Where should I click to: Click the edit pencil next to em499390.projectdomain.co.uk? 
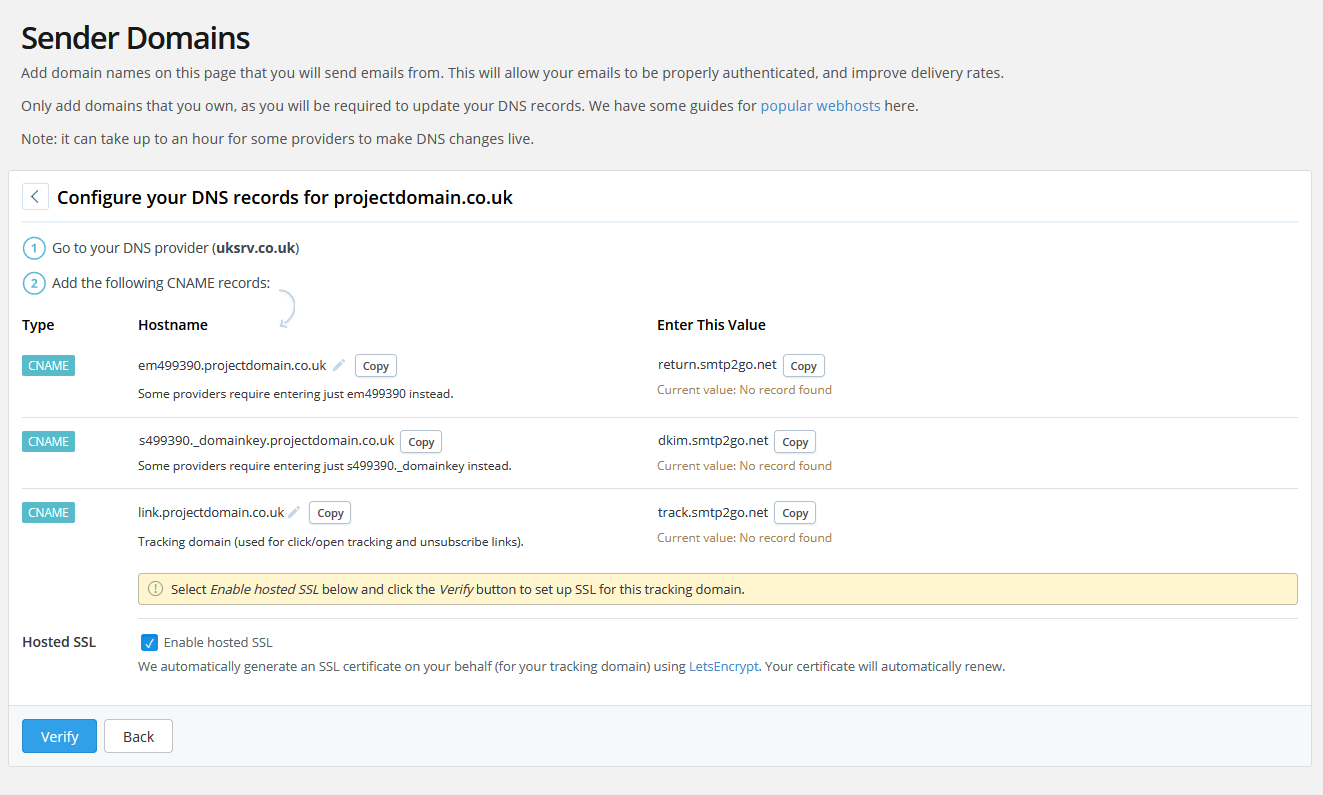click(x=337, y=365)
